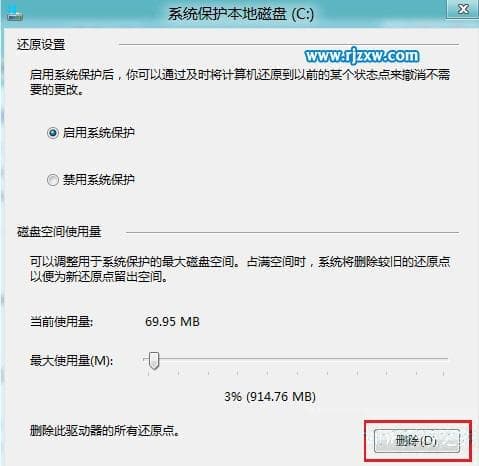Click the 删除此驱动器的所有还原点 description text
Screen dimensions: 479x466
[x=105, y=431]
